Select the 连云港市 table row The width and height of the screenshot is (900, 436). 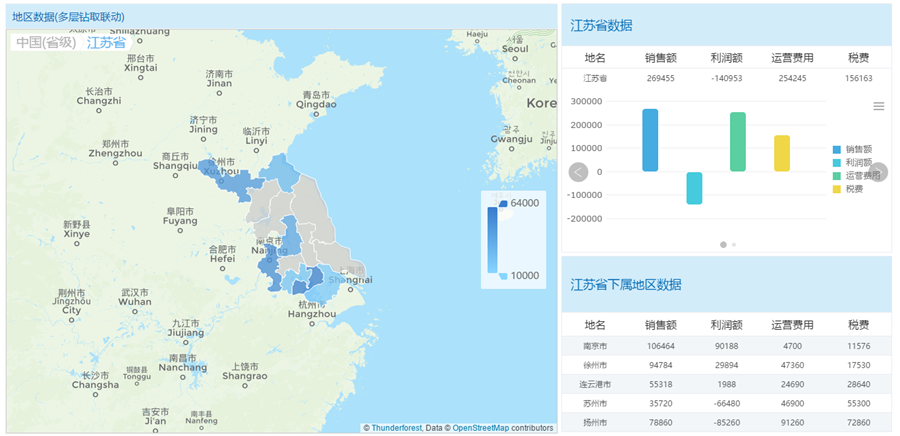727,384
